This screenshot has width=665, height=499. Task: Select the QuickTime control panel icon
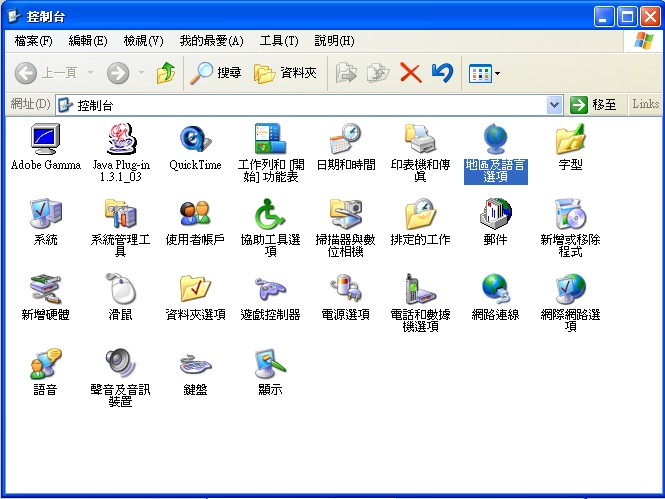195,139
